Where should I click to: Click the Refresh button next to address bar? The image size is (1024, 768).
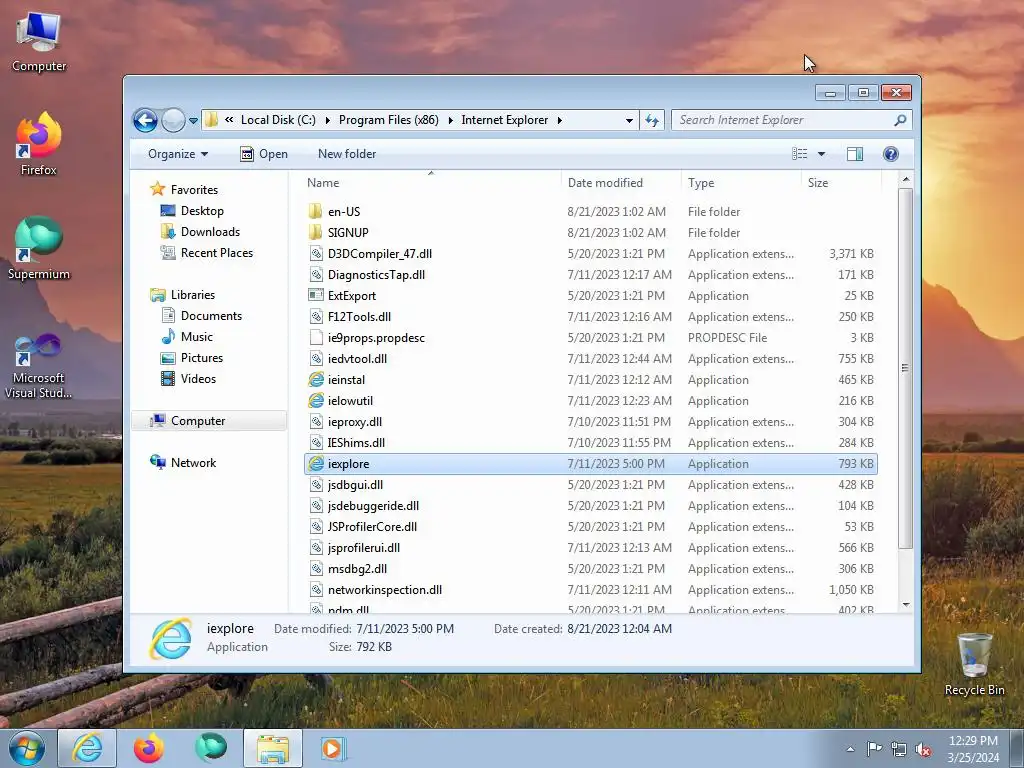pyautogui.click(x=652, y=120)
